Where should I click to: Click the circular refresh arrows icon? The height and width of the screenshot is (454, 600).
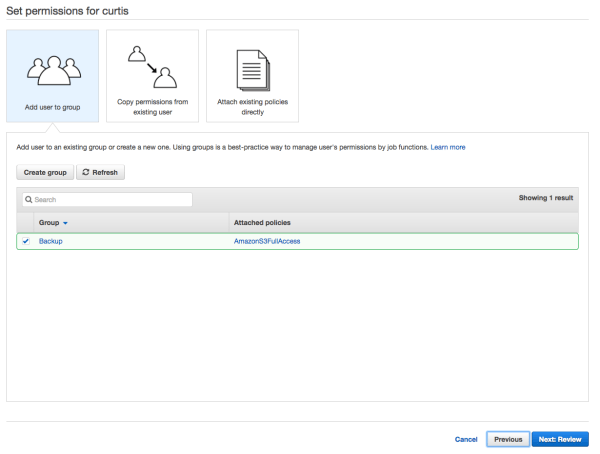point(86,173)
